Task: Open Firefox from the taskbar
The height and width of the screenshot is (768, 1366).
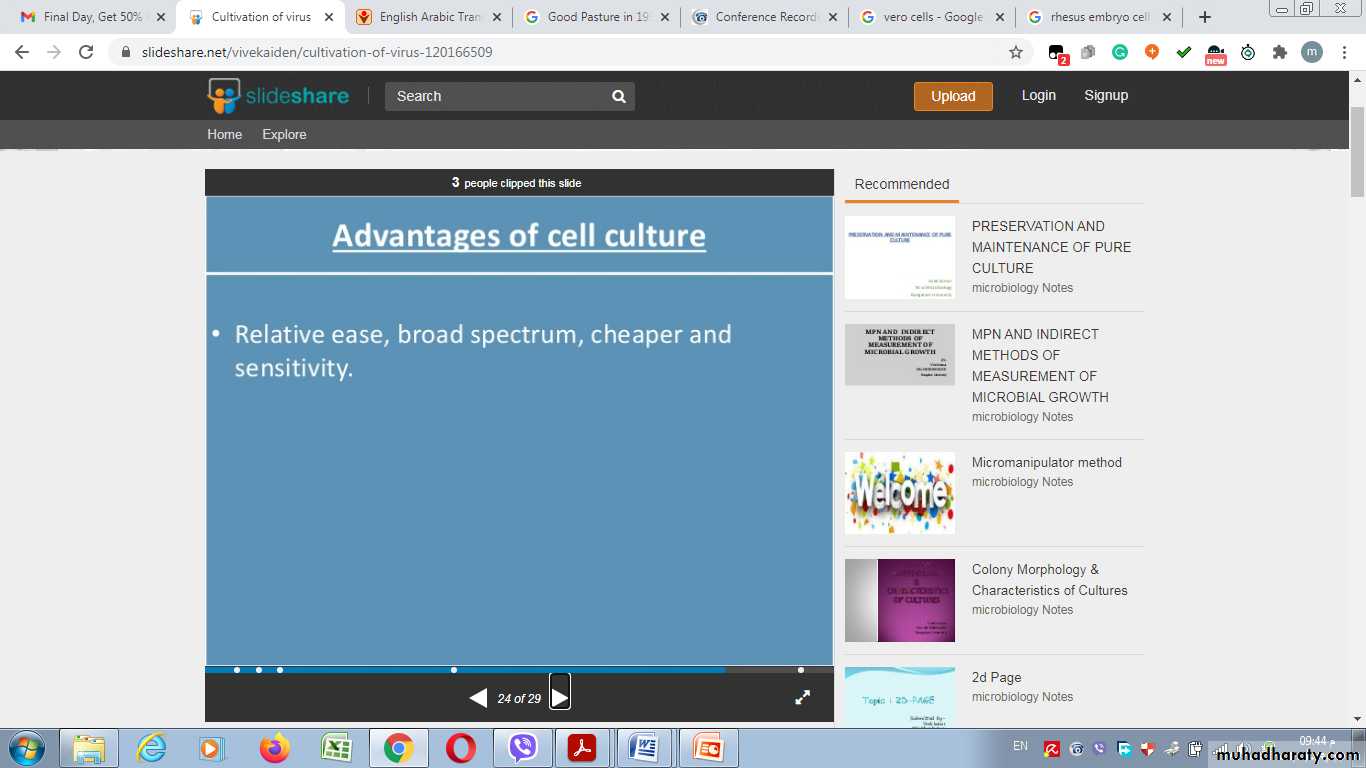Action: [274, 747]
